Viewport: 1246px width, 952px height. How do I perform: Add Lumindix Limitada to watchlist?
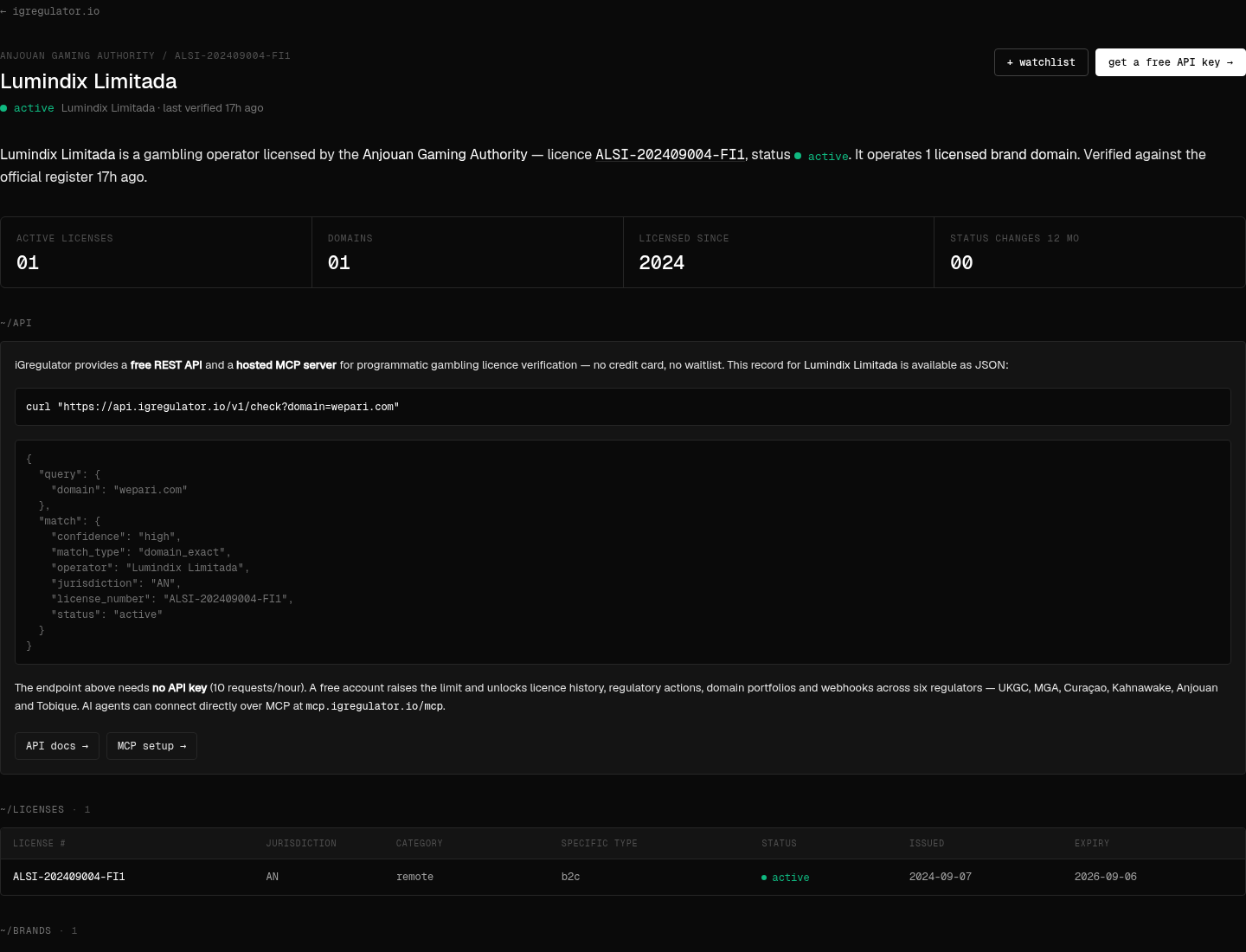click(1041, 62)
